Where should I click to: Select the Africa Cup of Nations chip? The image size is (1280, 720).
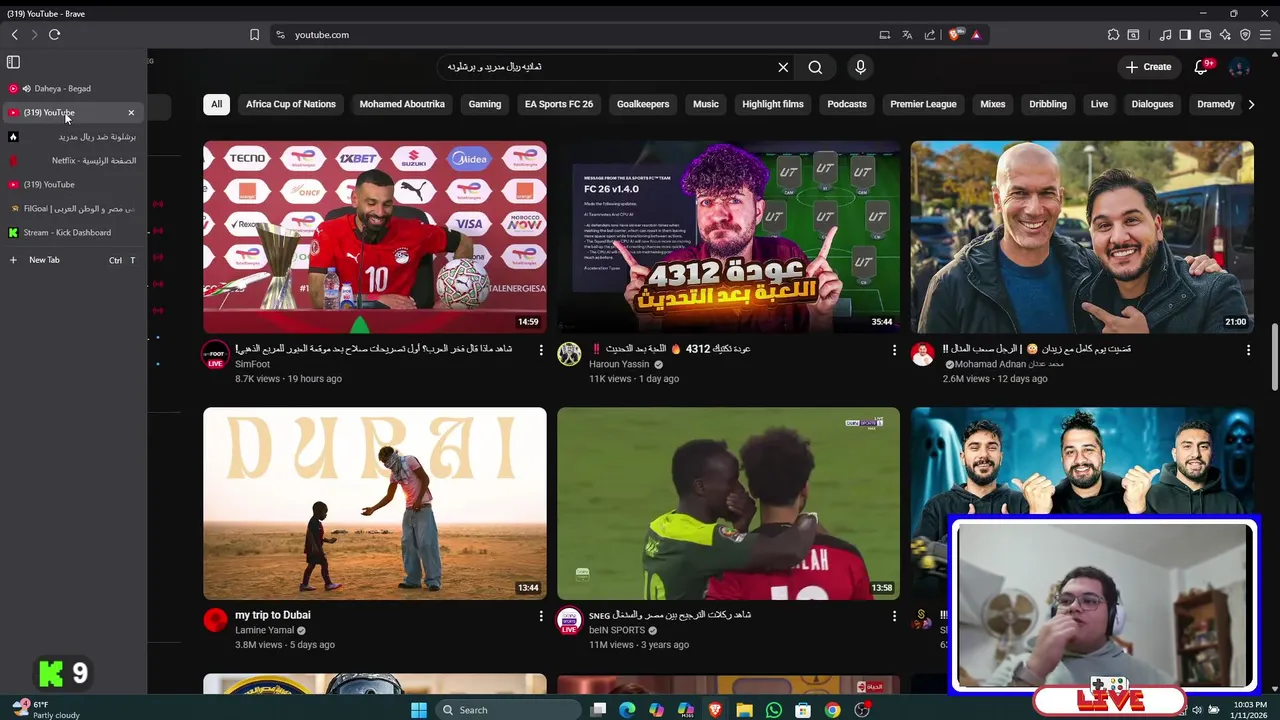[291, 104]
